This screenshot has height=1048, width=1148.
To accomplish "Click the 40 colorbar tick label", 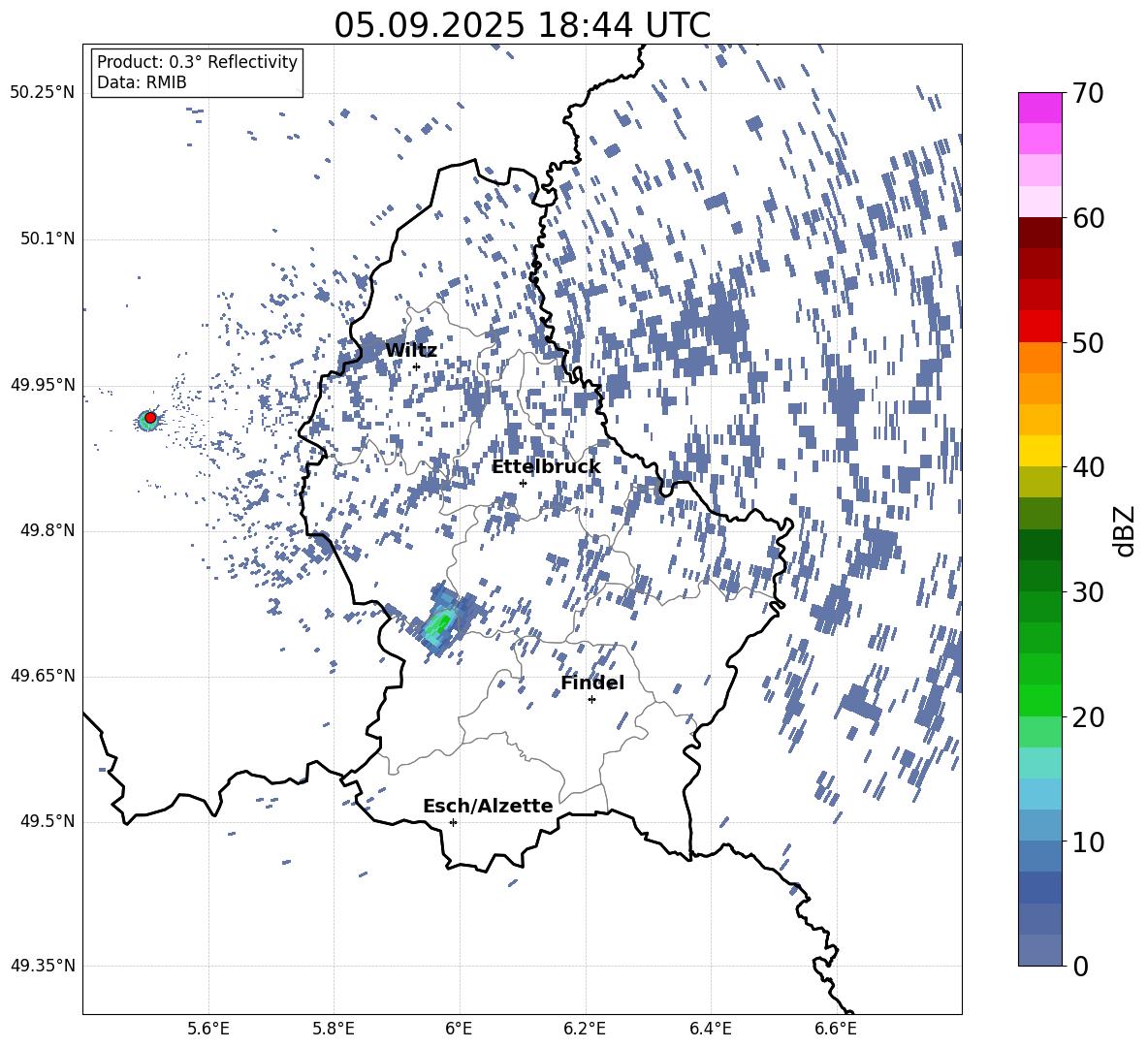I will click(x=1088, y=467).
